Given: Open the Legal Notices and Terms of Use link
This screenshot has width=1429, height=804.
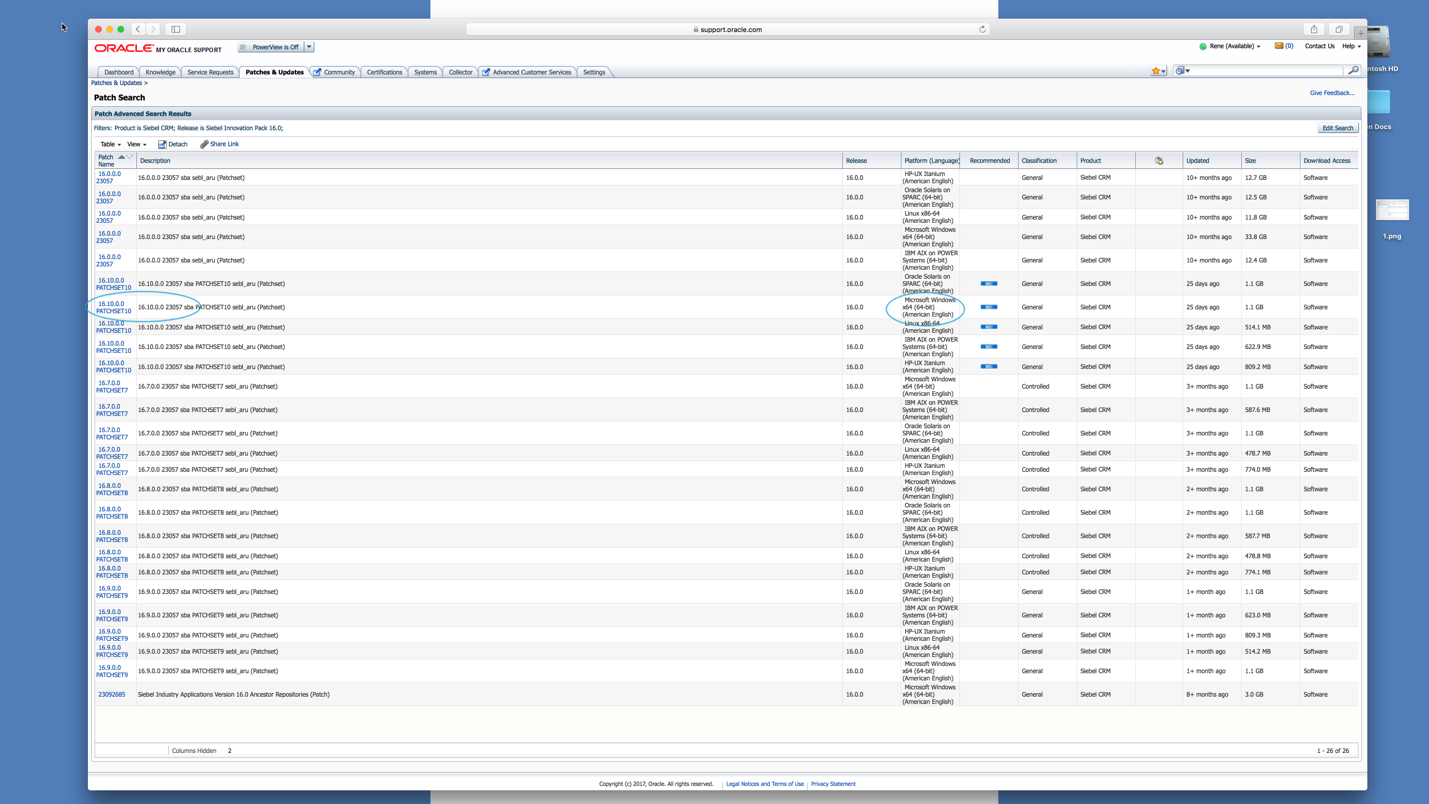Looking at the screenshot, I should pos(765,784).
